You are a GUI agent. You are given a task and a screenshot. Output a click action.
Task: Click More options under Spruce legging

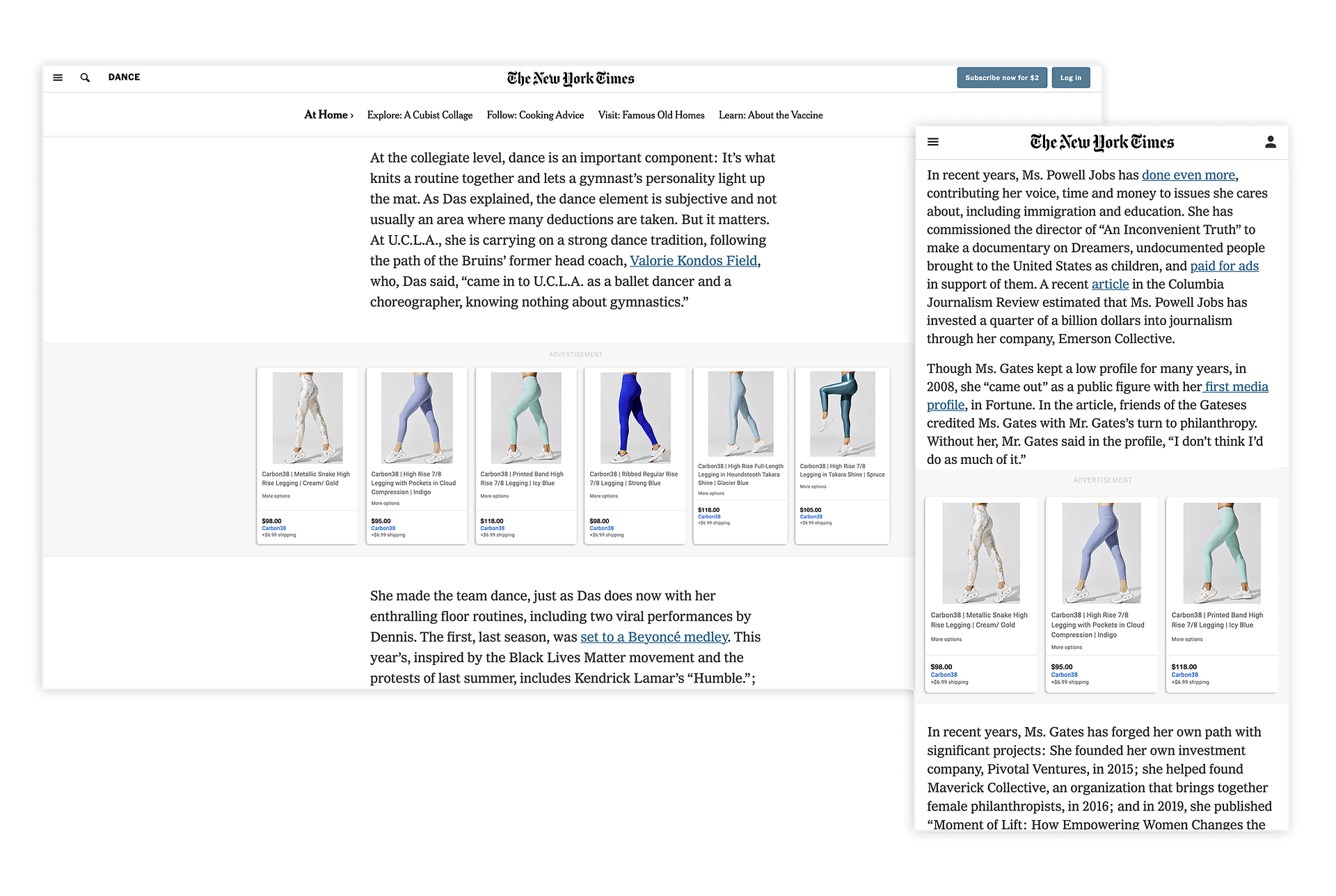[x=813, y=487]
